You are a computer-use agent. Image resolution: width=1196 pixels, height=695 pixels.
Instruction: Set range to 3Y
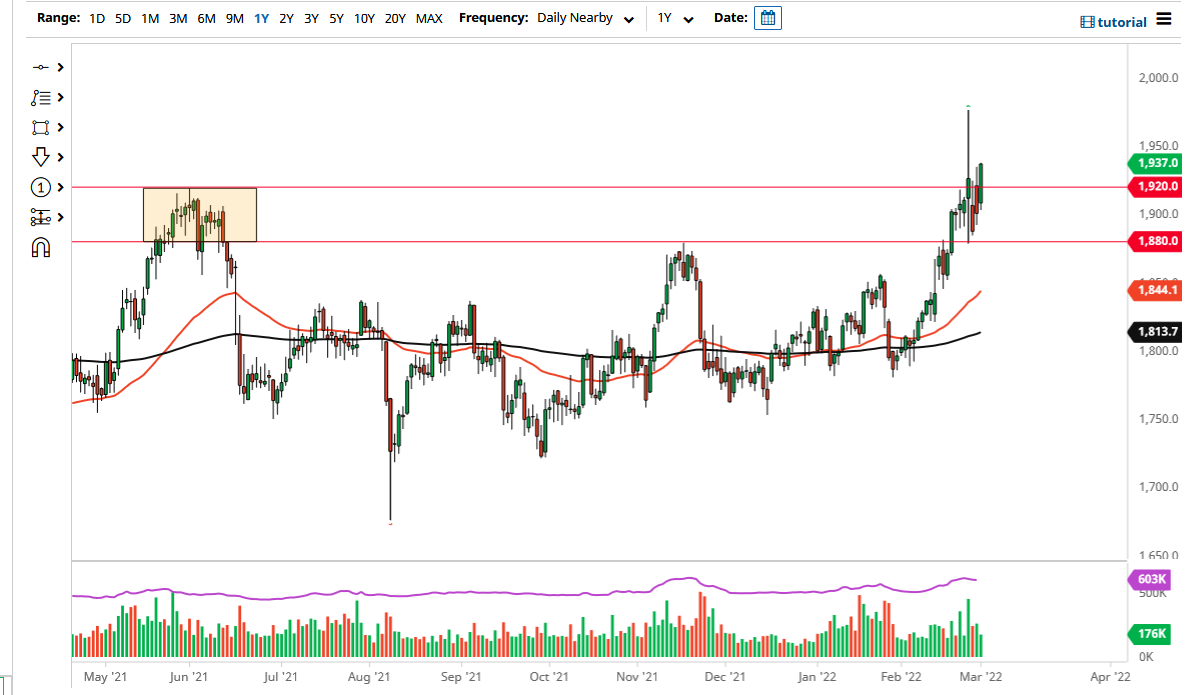click(311, 18)
